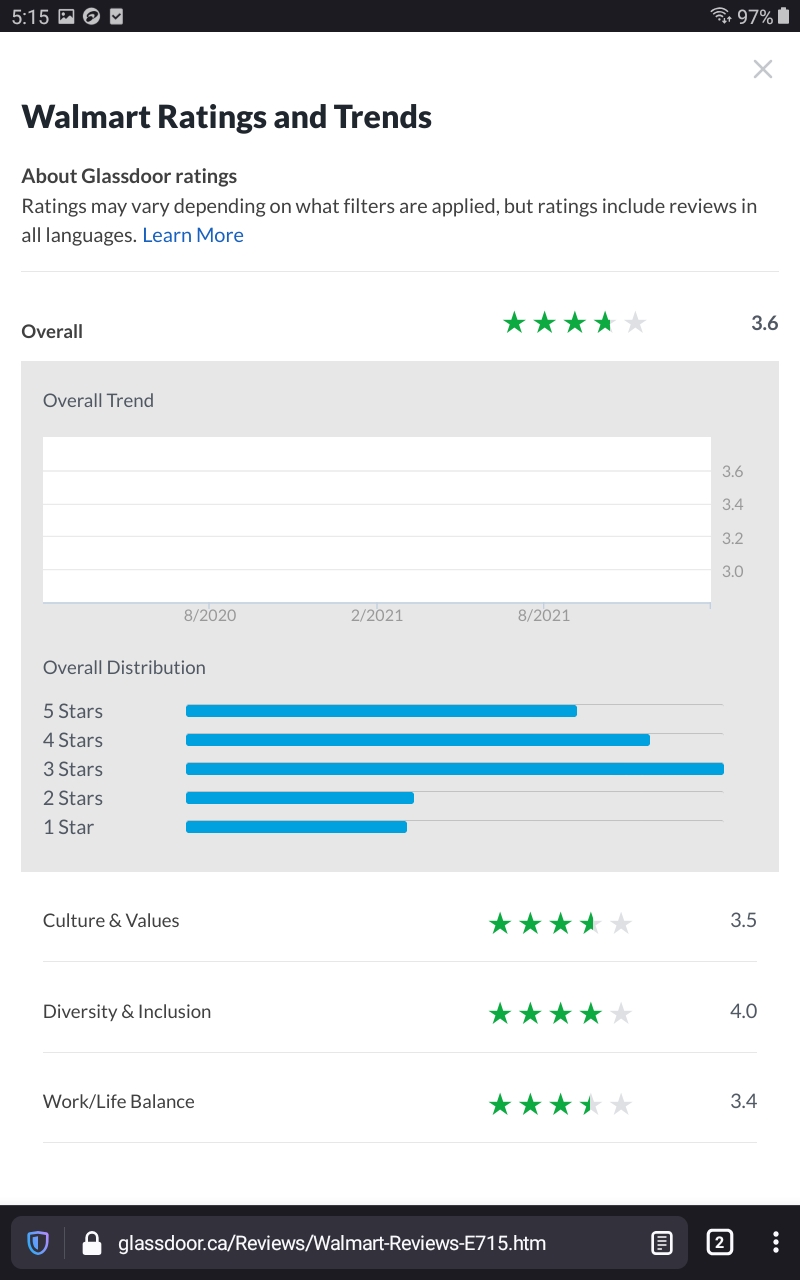Click the "5 Stars" row label
This screenshot has height=1280, width=800.
pyautogui.click(x=73, y=711)
